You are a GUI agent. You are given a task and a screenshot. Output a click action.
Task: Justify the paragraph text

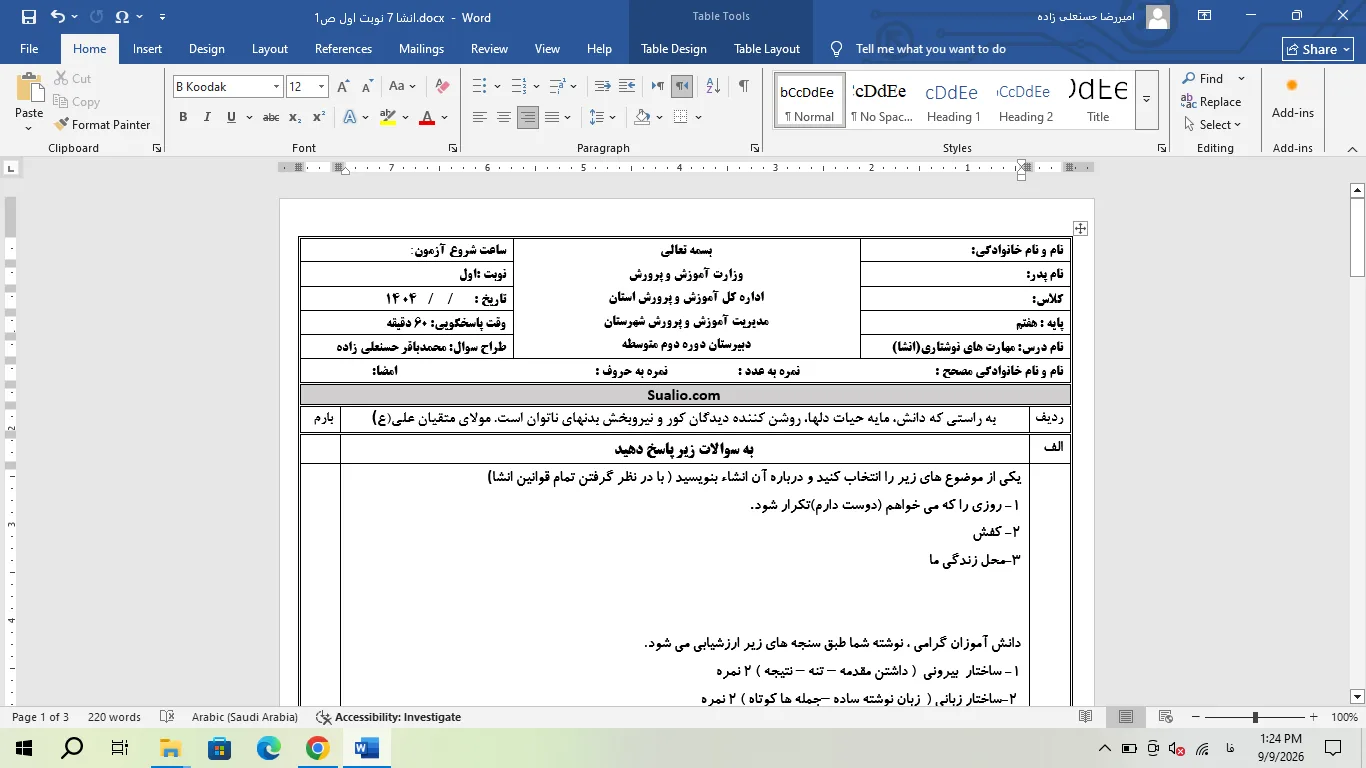point(552,117)
